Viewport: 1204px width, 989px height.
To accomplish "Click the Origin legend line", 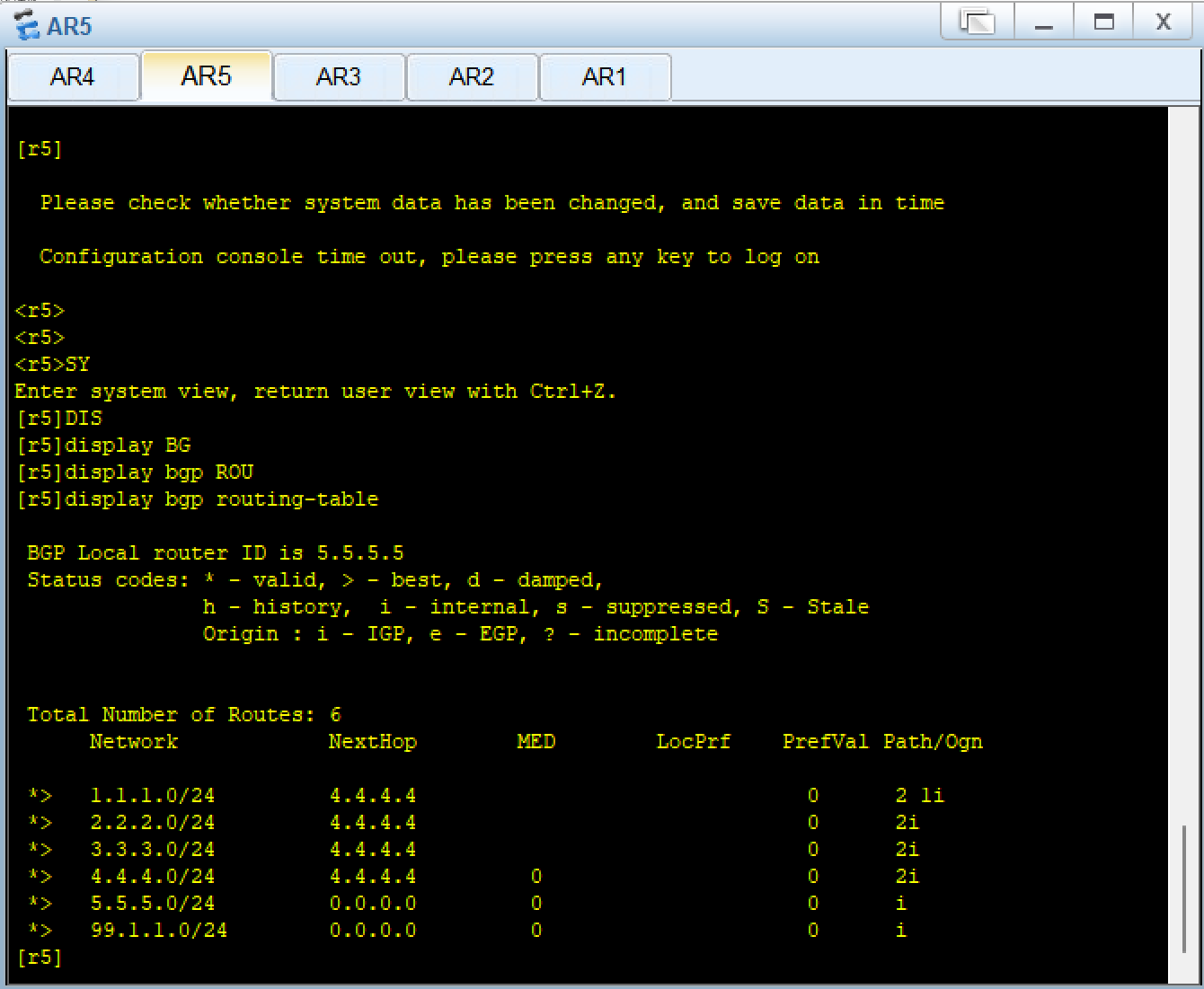I will coord(460,634).
